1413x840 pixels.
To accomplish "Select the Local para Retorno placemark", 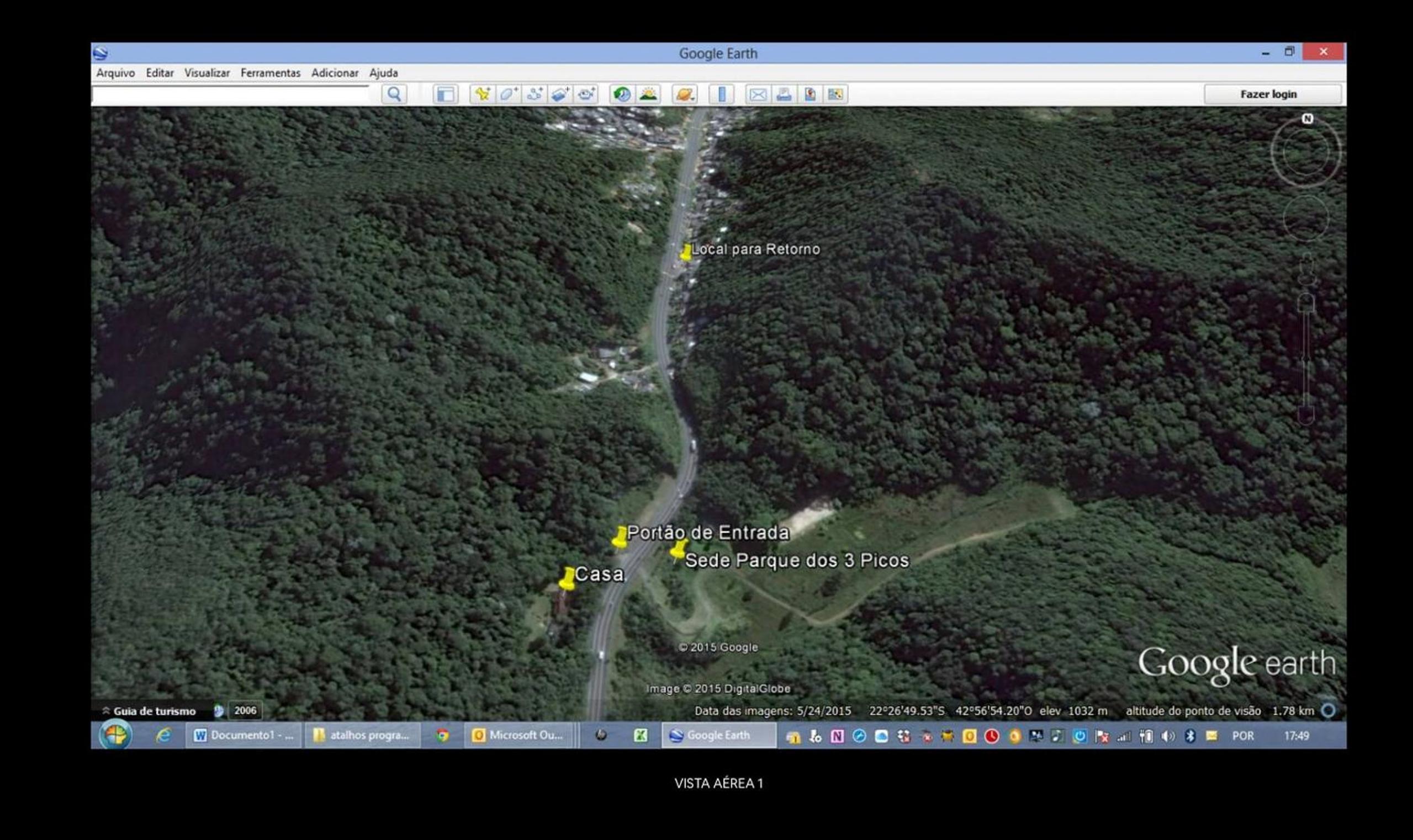I will (x=686, y=252).
